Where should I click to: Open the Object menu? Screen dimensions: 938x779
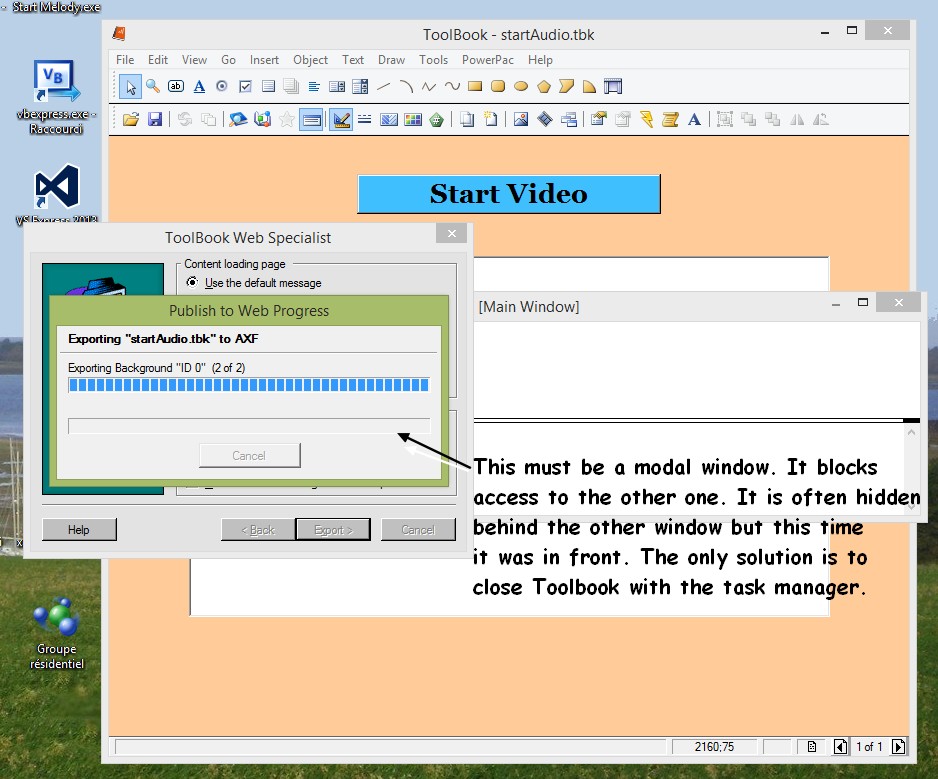coord(310,60)
